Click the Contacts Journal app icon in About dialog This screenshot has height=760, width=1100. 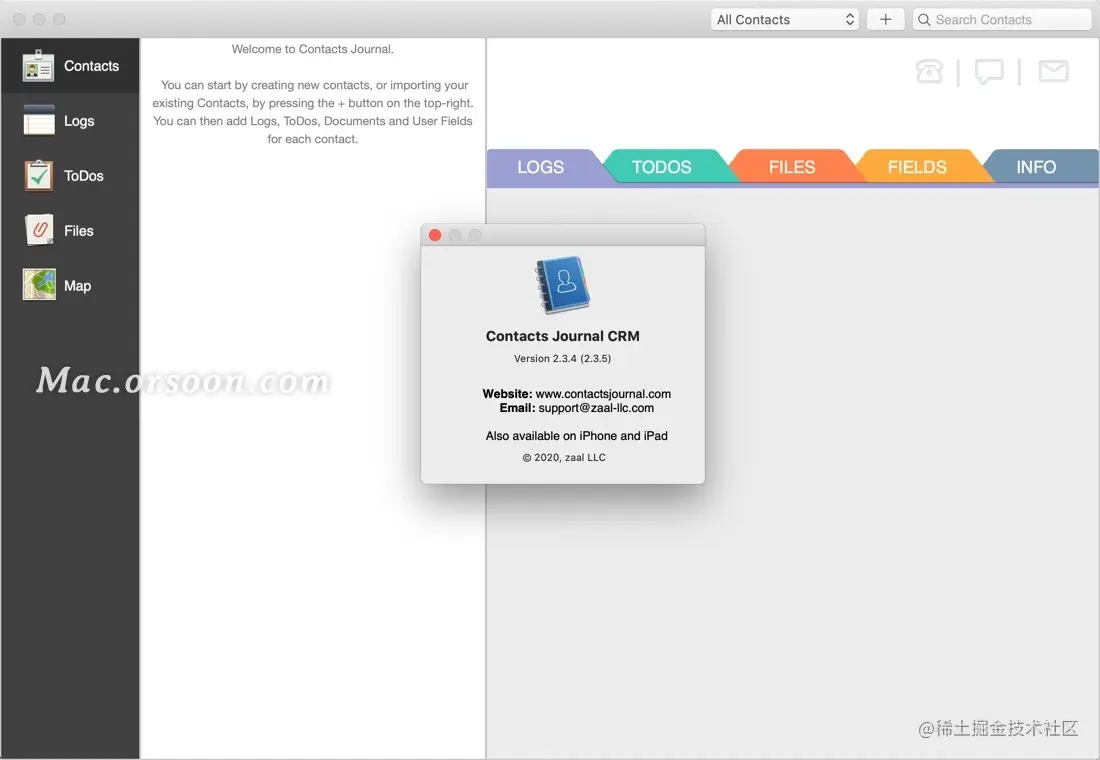click(563, 284)
